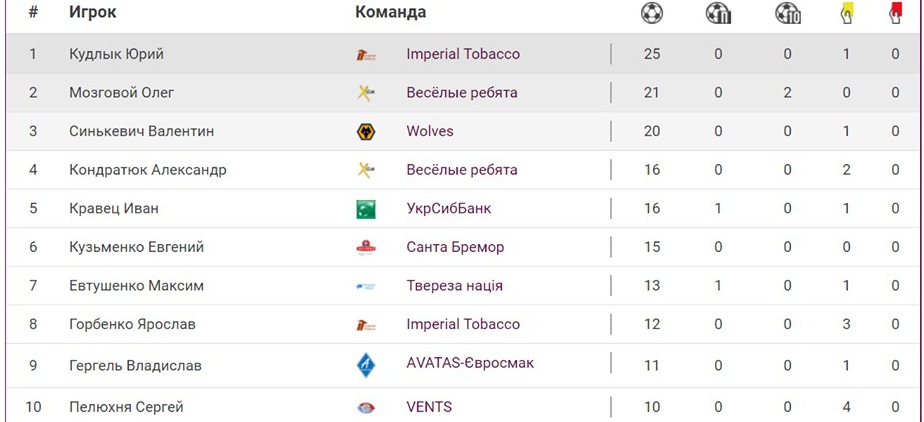Click the Твереза нація team logo

click(366, 286)
